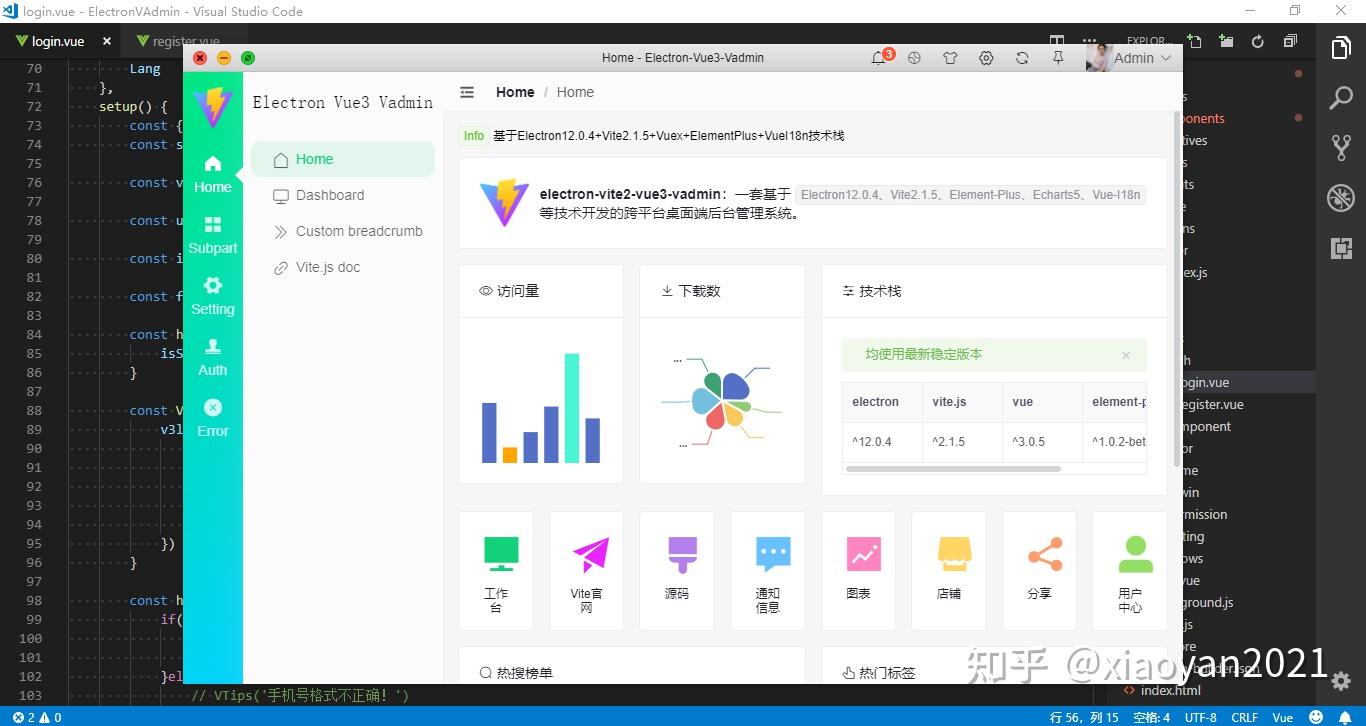Change line endings via CRLF selector
The height and width of the screenshot is (726, 1366).
(x=1244, y=717)
